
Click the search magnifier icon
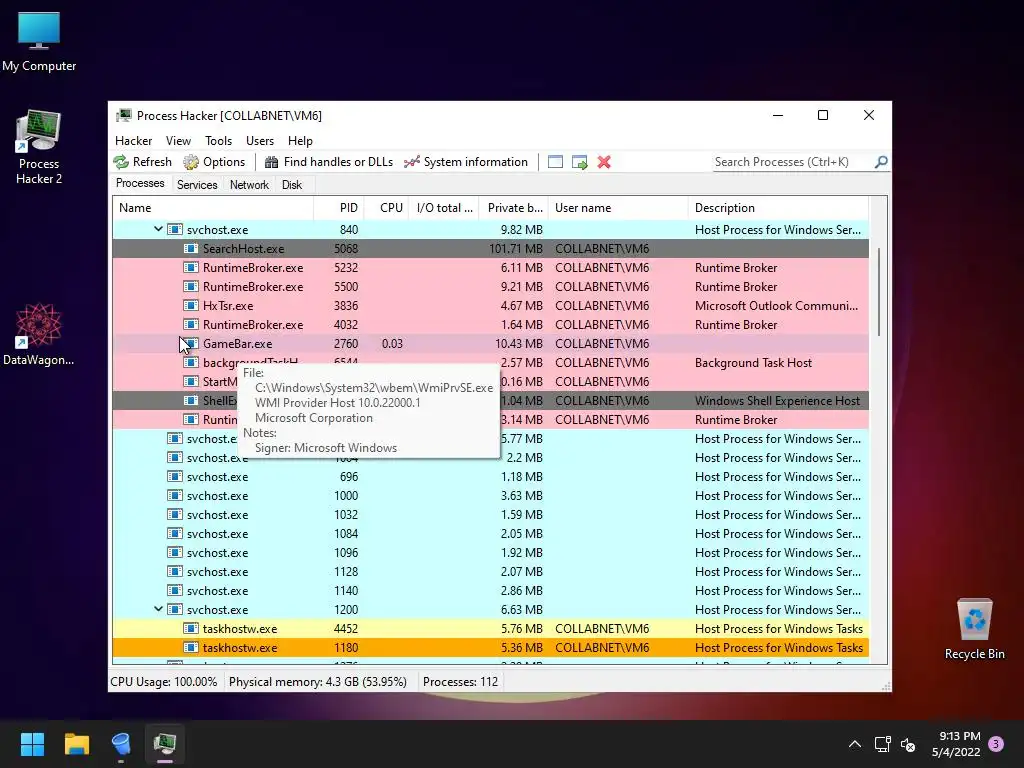click(881, 161)
